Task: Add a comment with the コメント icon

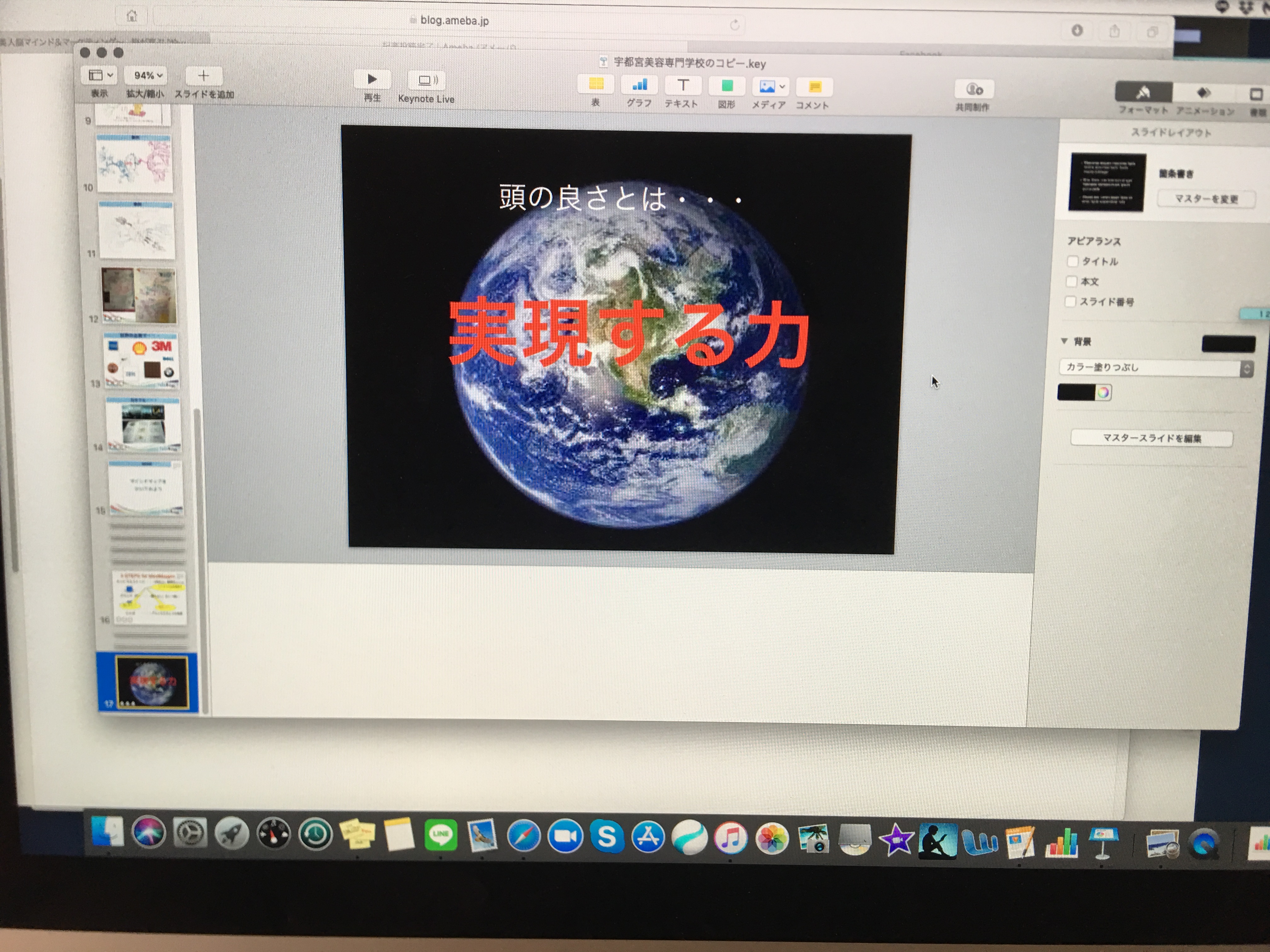Action: click(815, 87)
